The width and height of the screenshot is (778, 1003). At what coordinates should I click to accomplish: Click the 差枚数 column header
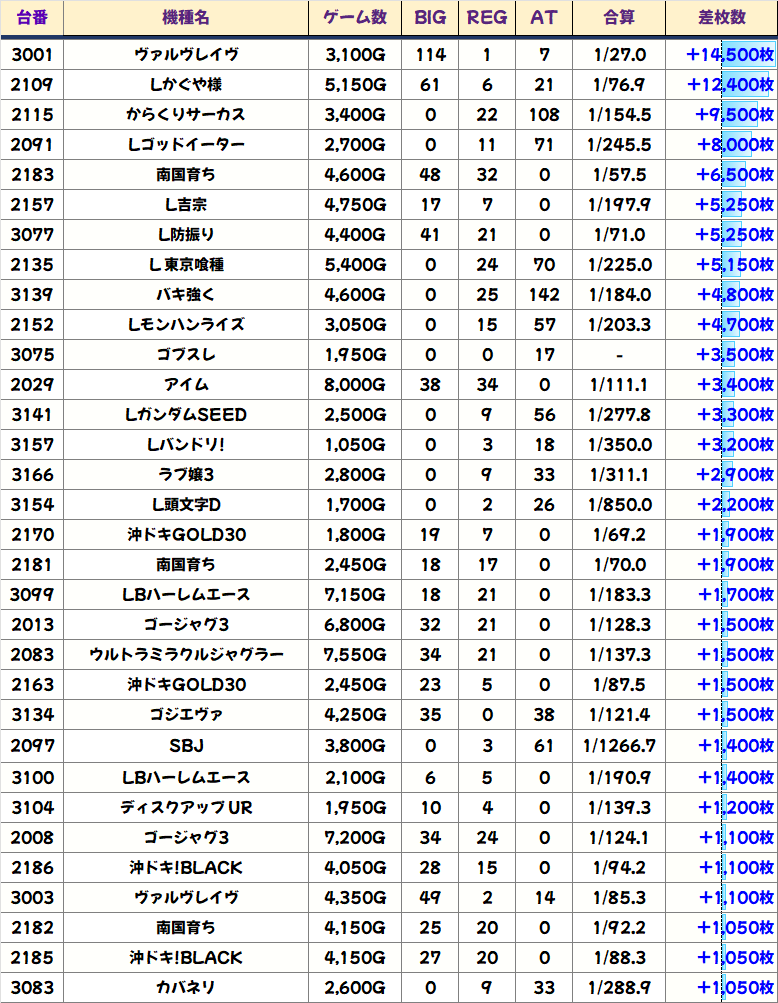(x=722, y=17)
